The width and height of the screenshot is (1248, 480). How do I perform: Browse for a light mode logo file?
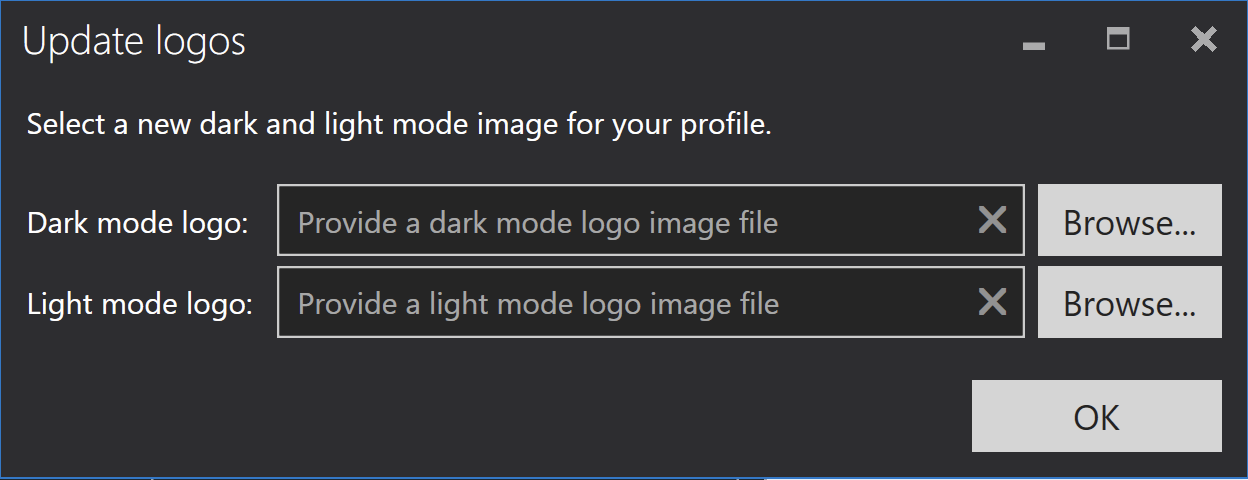pos(1130,302)
